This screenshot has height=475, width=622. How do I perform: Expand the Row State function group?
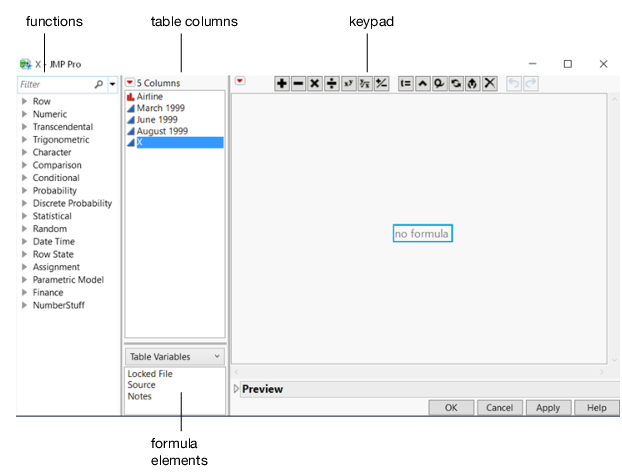point(24,254)
